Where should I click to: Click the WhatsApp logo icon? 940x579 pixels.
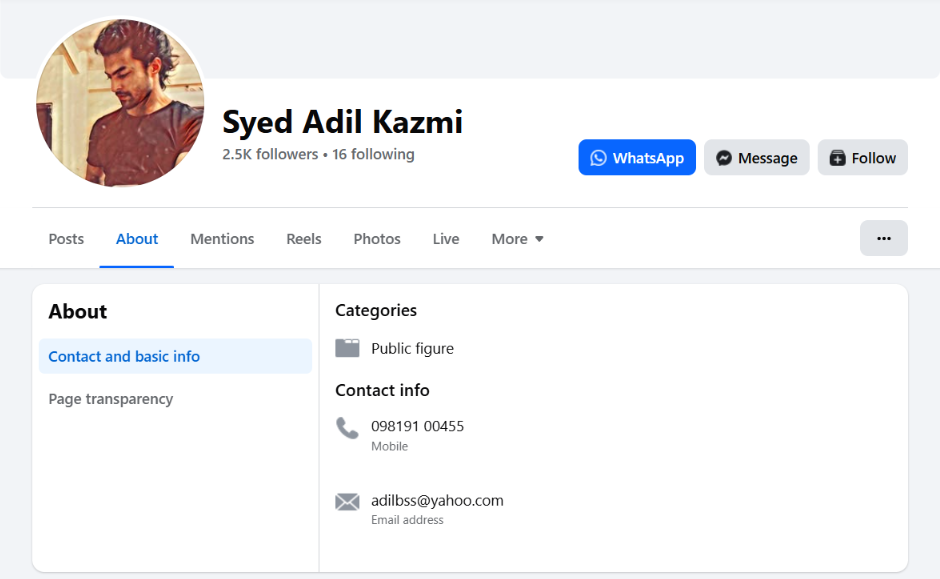[x=598, y=158]
